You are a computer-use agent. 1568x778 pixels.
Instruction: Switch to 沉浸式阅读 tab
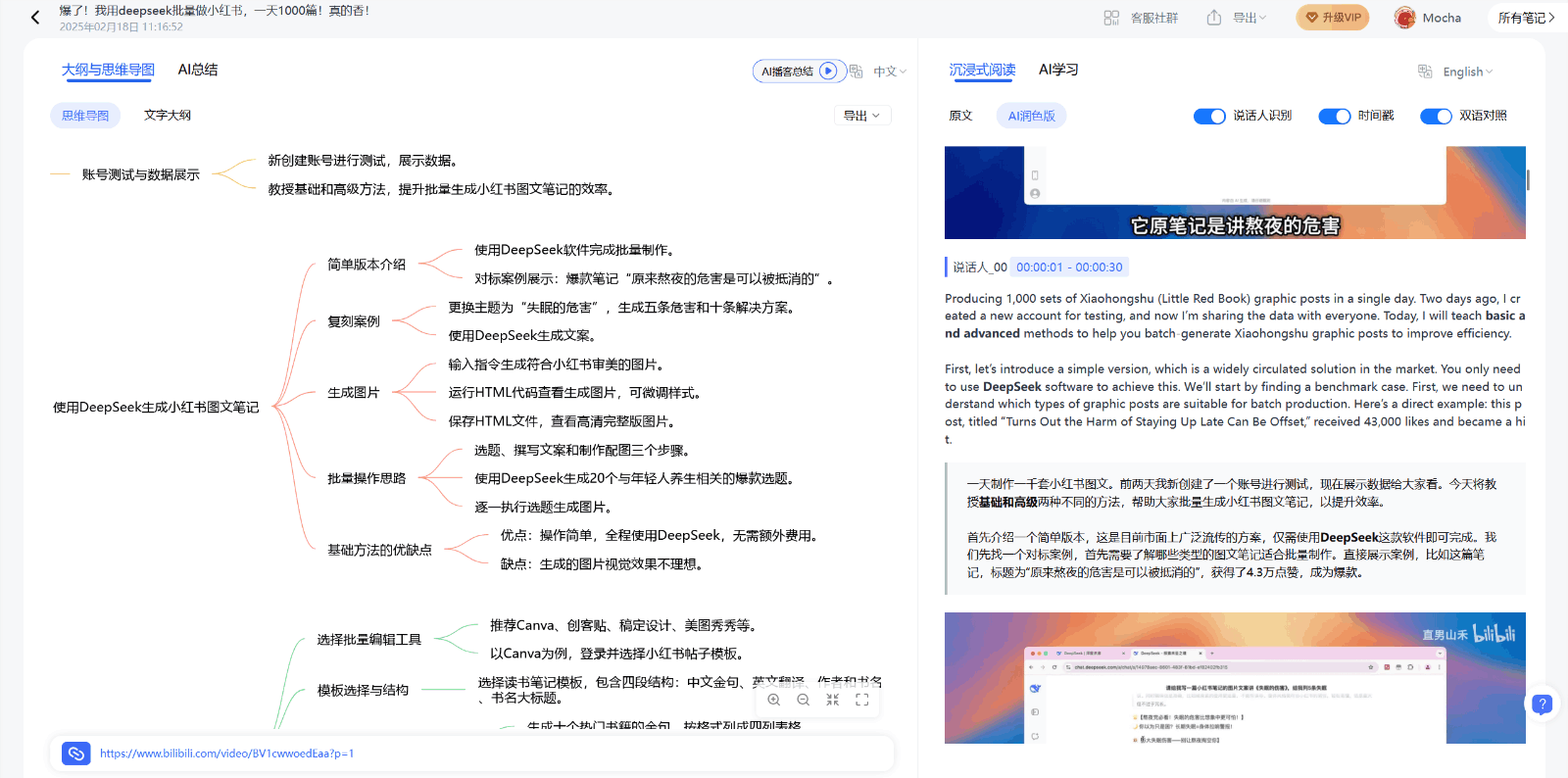click(982, 70)
